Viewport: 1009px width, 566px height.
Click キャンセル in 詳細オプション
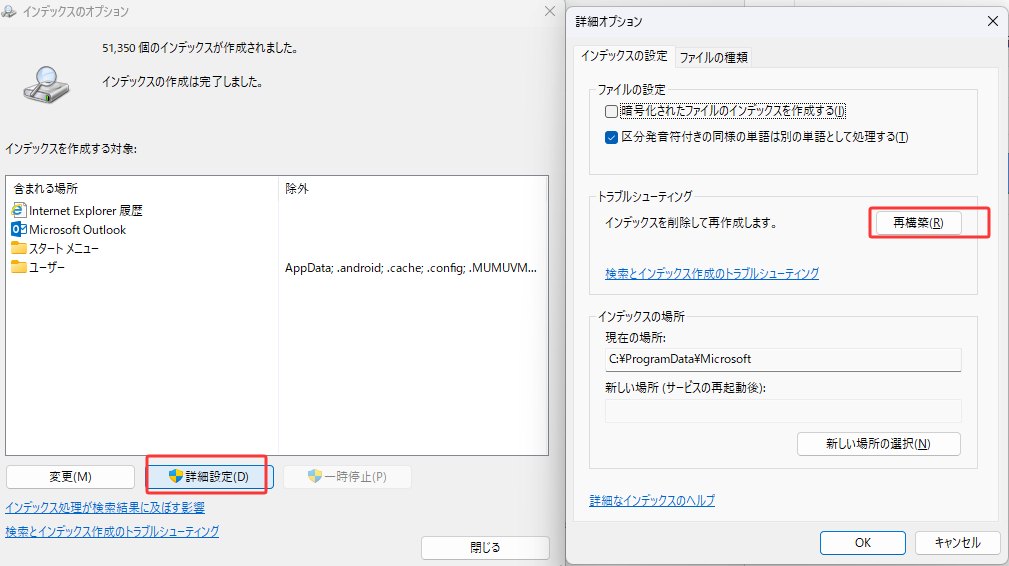958,543
